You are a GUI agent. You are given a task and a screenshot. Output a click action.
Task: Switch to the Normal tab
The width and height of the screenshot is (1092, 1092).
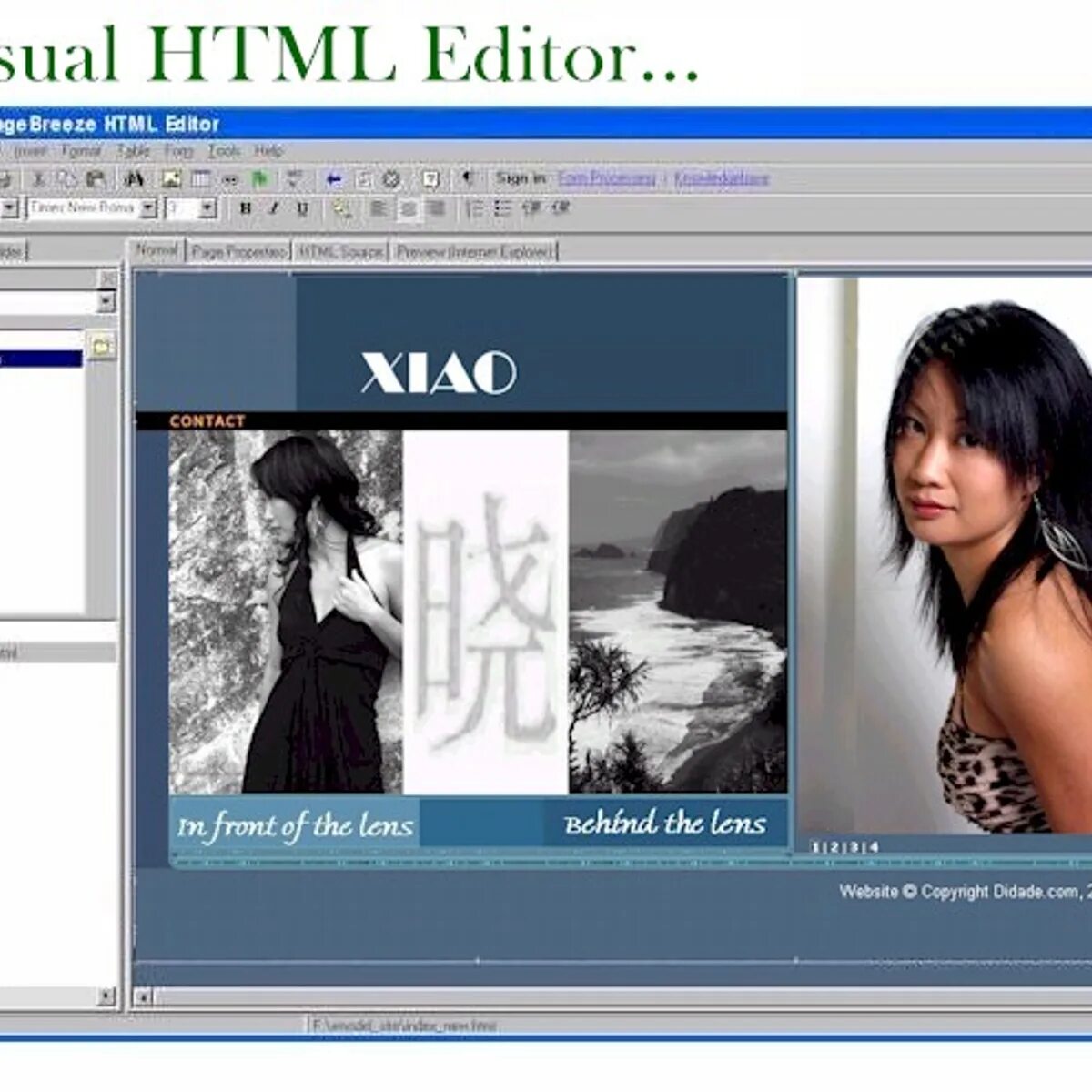click(x=157, y=249)
